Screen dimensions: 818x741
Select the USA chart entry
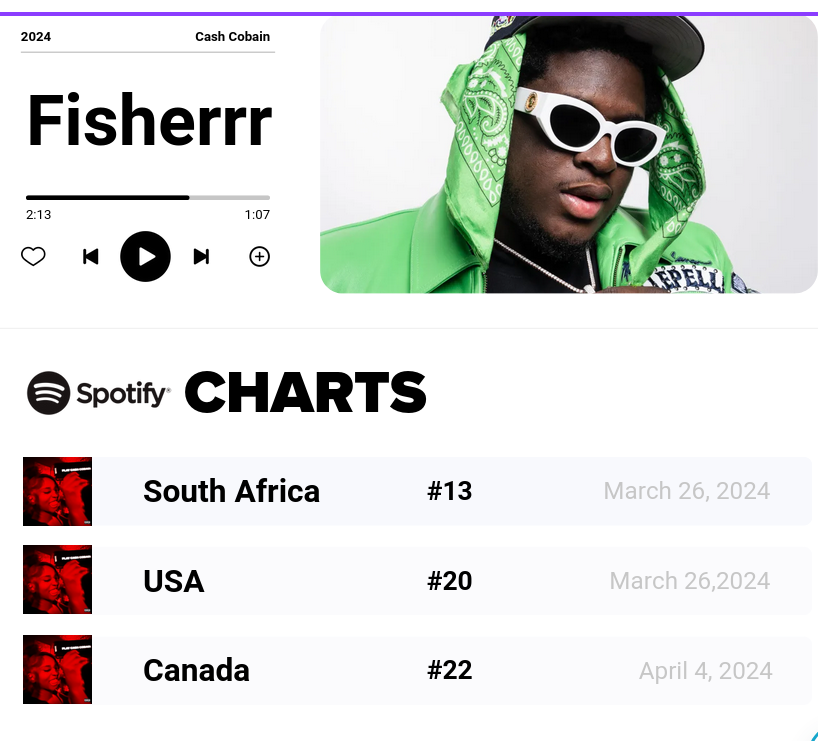pos(417,580)
